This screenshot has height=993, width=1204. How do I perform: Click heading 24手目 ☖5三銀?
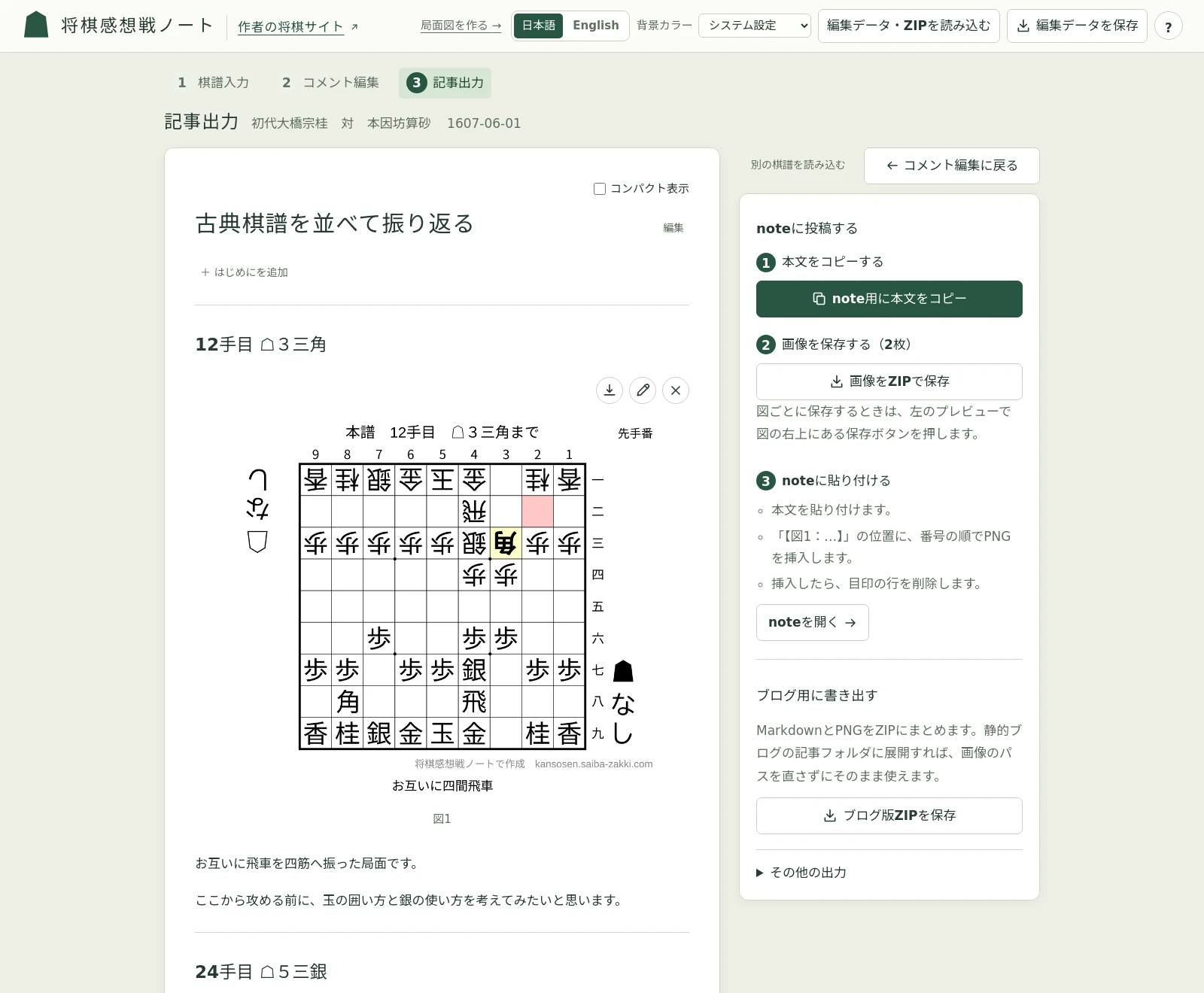pos(260,972)
